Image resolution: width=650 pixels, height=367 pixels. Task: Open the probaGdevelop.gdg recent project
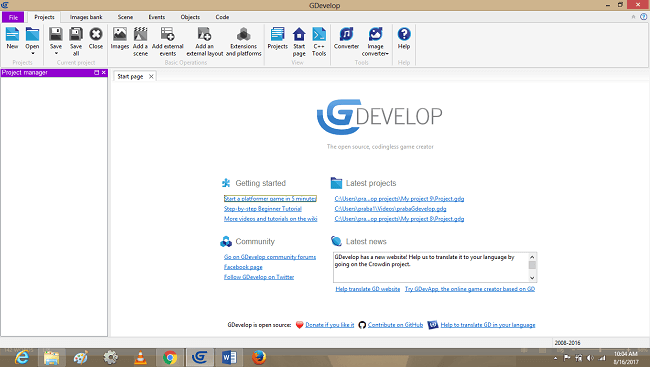(x=390, y=209)
